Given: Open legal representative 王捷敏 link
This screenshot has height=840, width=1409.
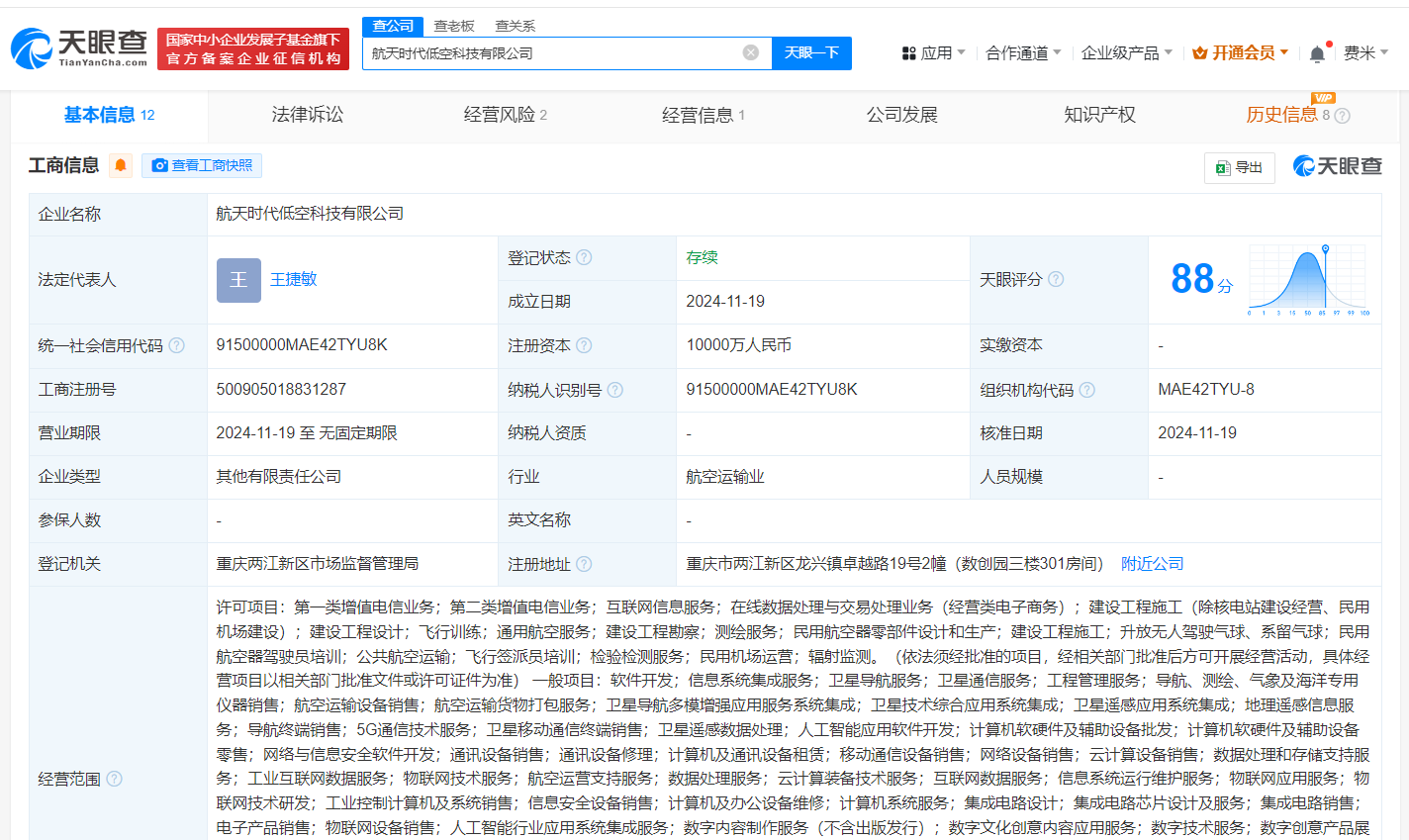Looking at the screenshot, I should pyautogui.click(x=294, y=279).
